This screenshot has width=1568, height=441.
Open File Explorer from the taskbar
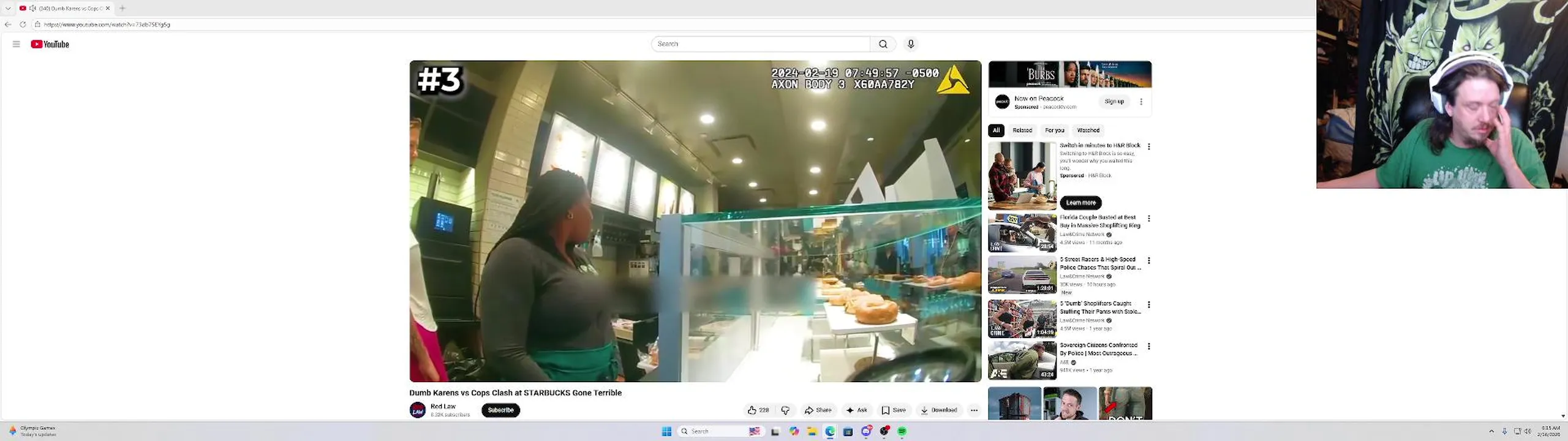[x=812, y=432]
